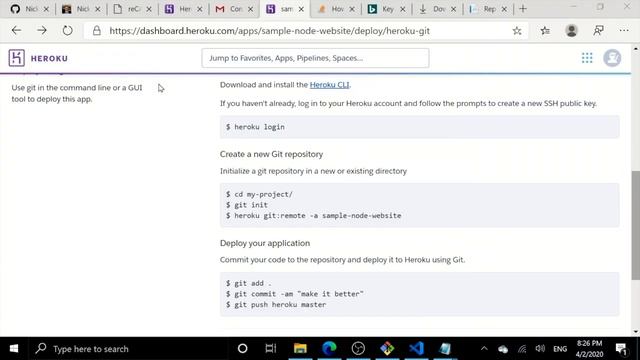
Task: Click the 'git add .' command line
Action: (249, 283)
